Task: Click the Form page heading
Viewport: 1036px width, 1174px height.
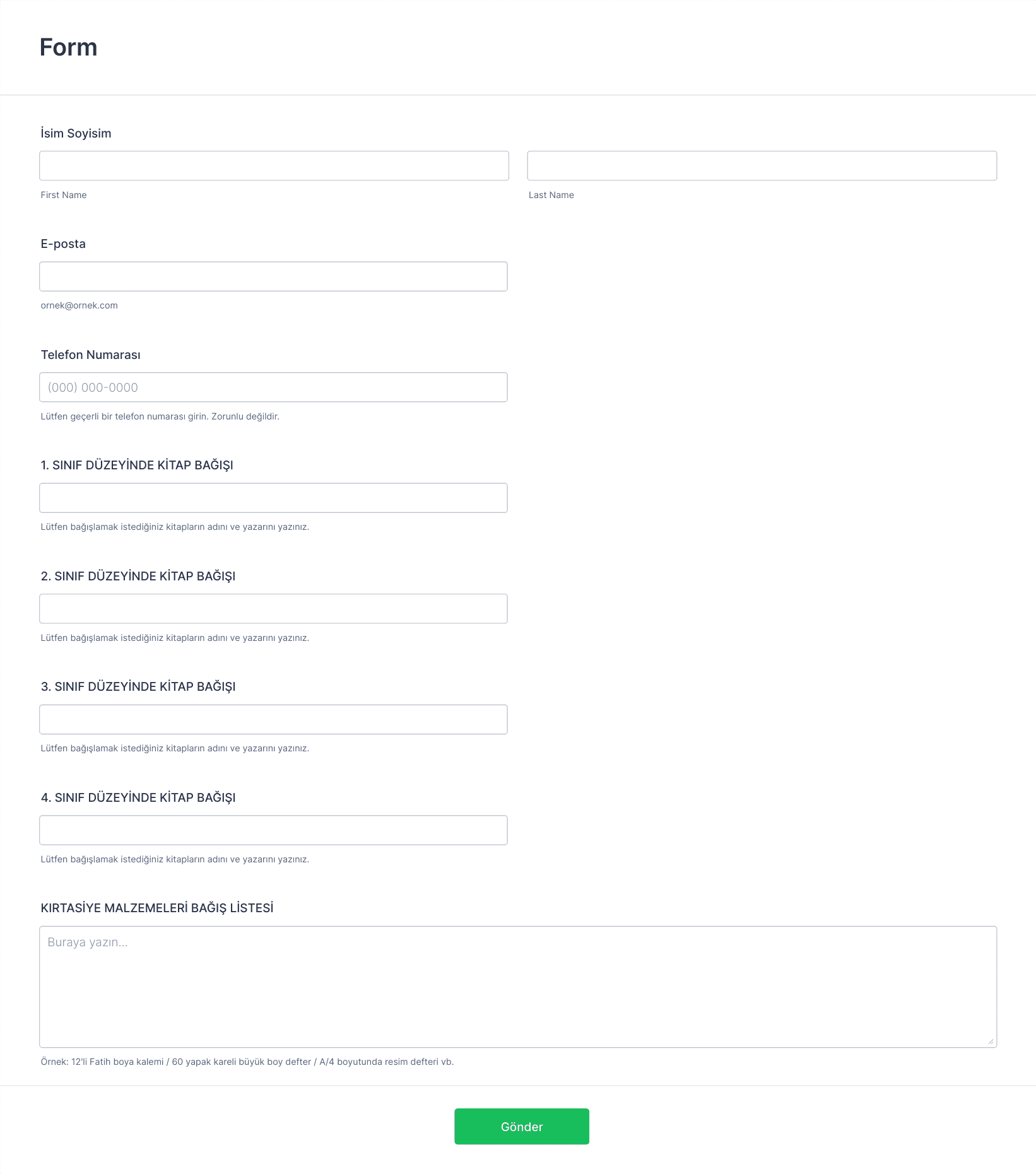Action: pyautogui.click(x=68, y=47)
